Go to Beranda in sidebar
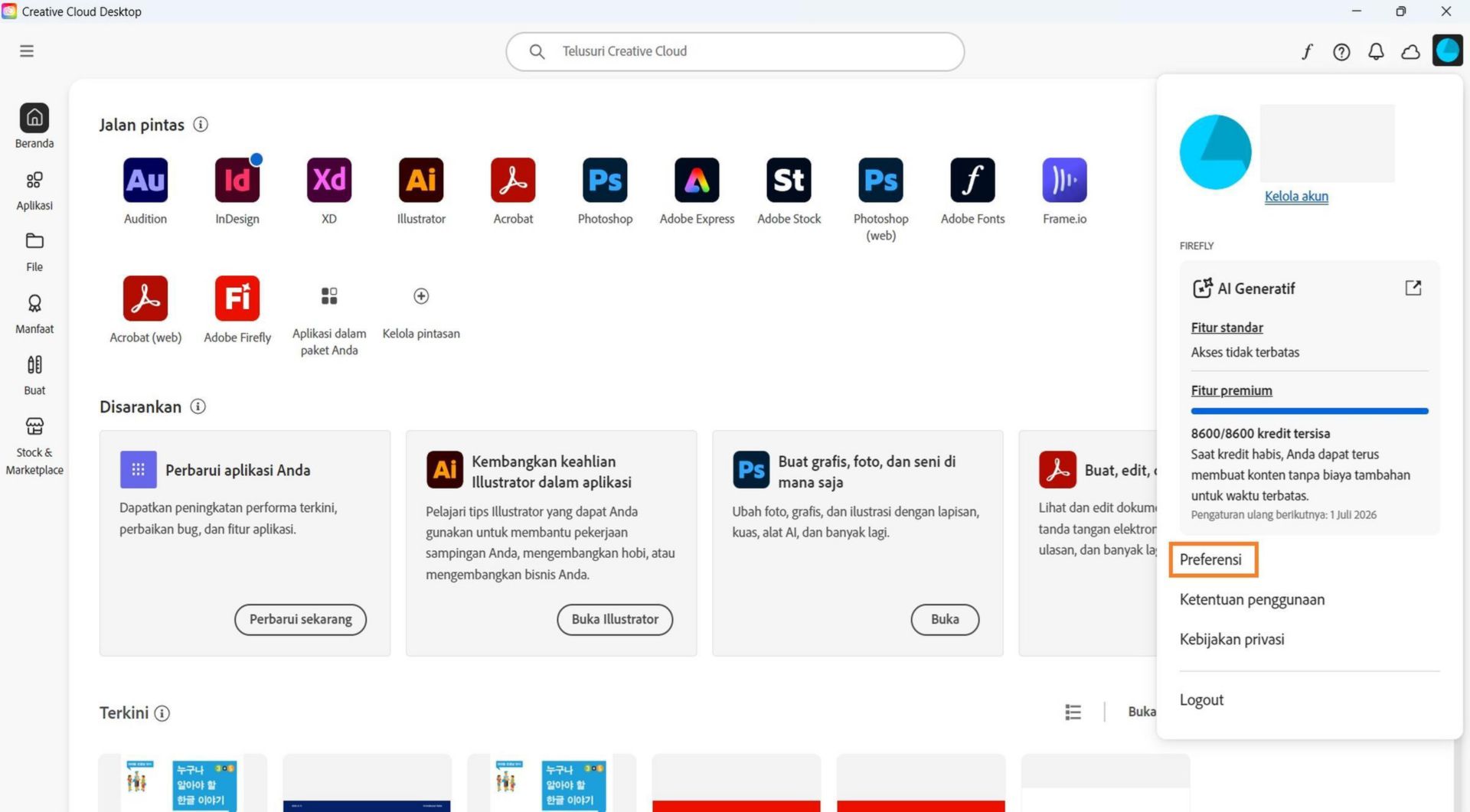 (34, 126)
